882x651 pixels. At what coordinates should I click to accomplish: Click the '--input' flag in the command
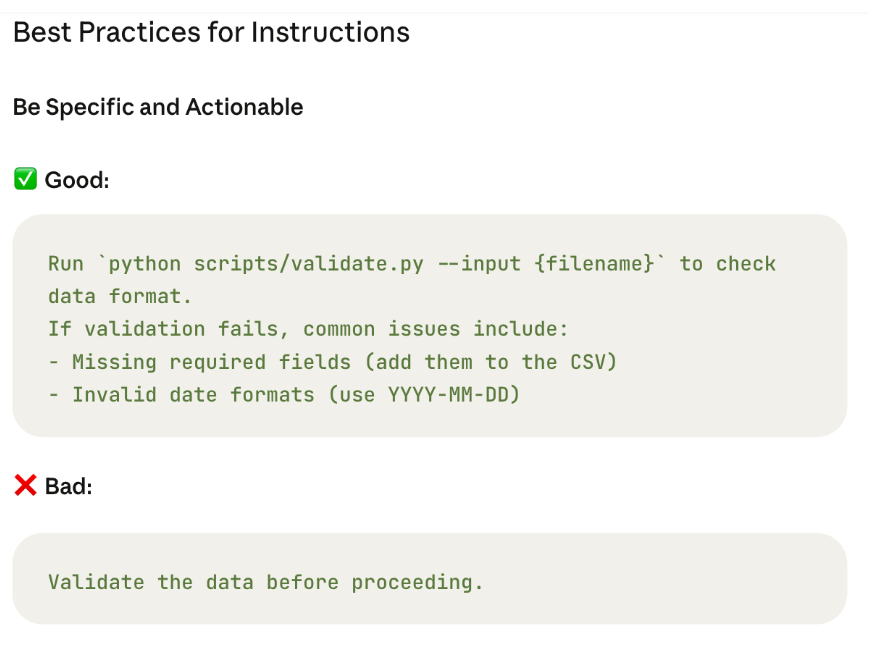(x=479, y=263)
